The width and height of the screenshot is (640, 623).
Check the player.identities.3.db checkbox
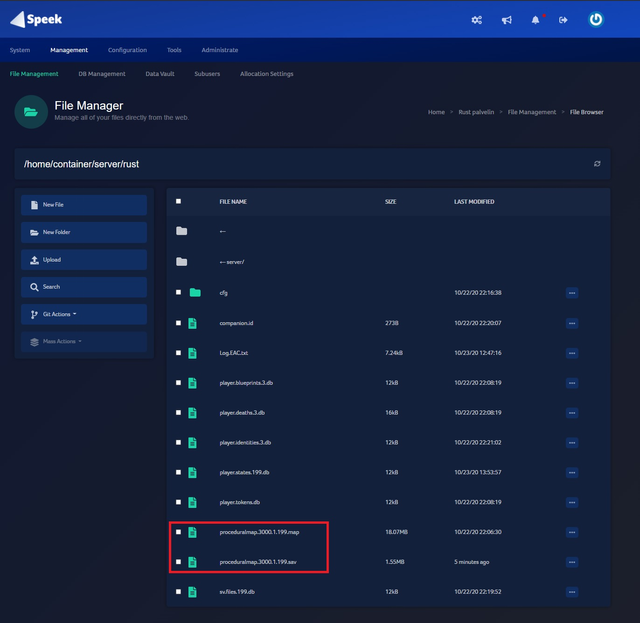(178, 442)
